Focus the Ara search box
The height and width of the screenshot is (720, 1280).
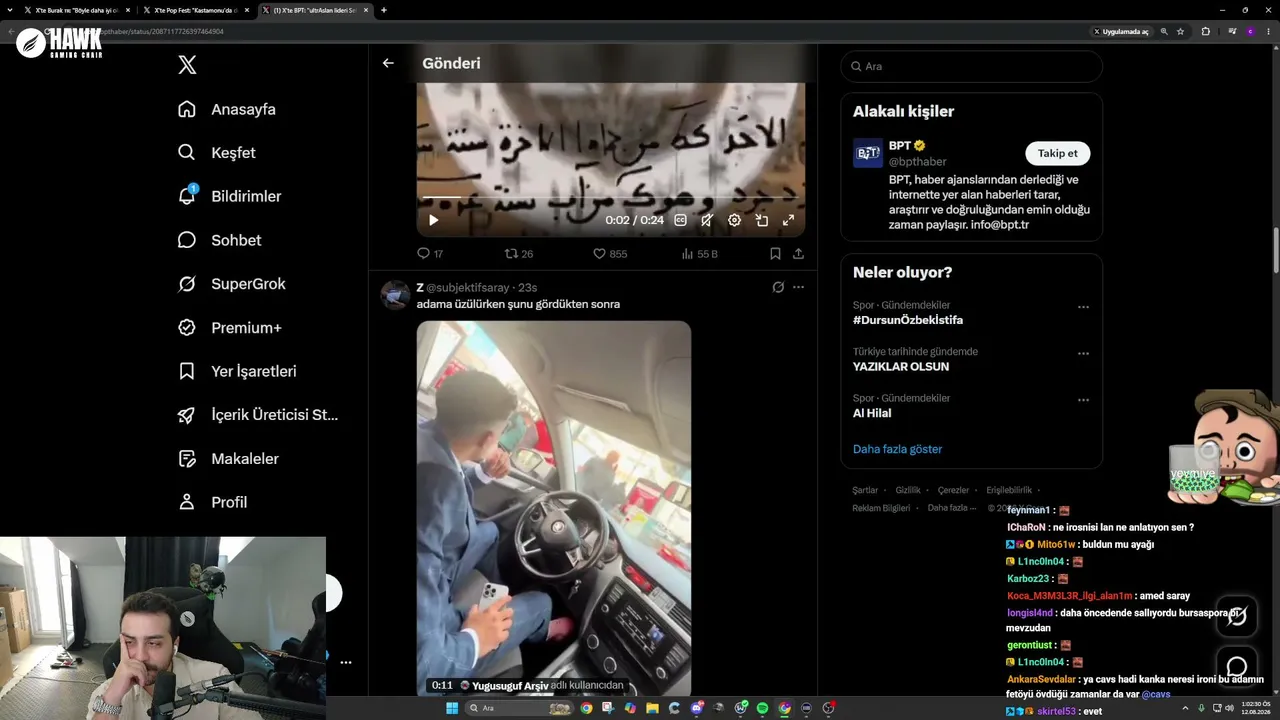[971, 66]
